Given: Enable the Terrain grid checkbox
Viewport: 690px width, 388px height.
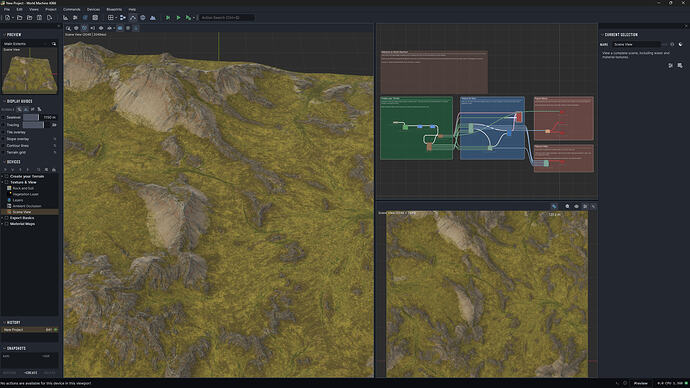Looking at the screenshot, I should click(4, 152).
